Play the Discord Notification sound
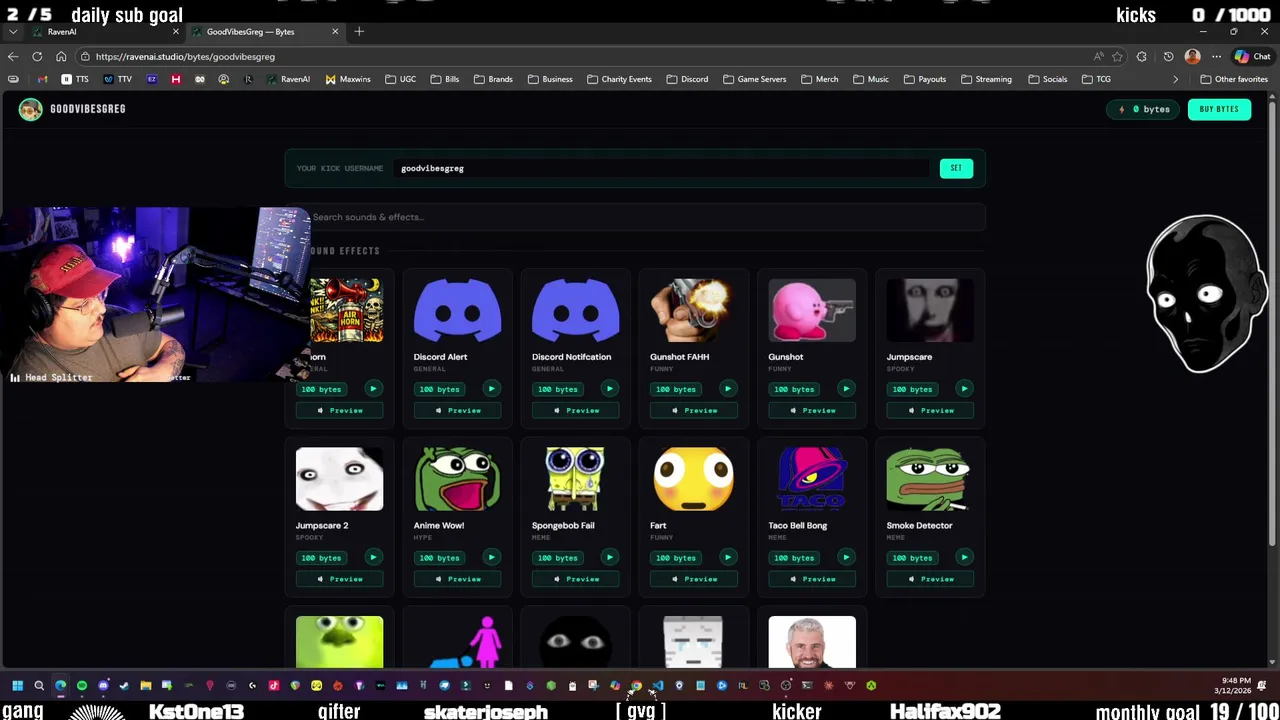This screenshot has height=720, width=1280. (x=609, y=389)
